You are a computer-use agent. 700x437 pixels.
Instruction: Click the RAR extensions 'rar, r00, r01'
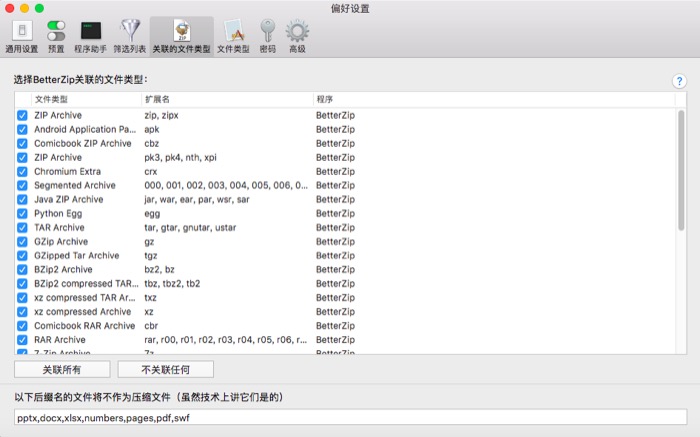(x=225, y=340)
